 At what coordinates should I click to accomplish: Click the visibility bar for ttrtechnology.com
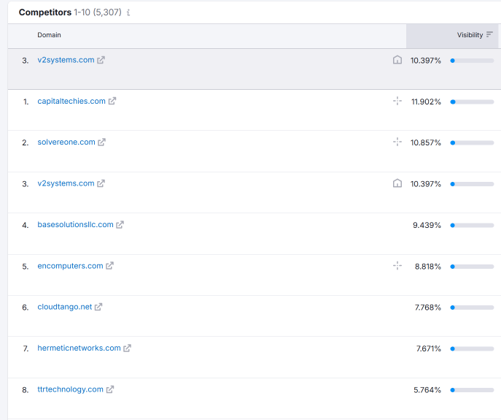(472, 390)
